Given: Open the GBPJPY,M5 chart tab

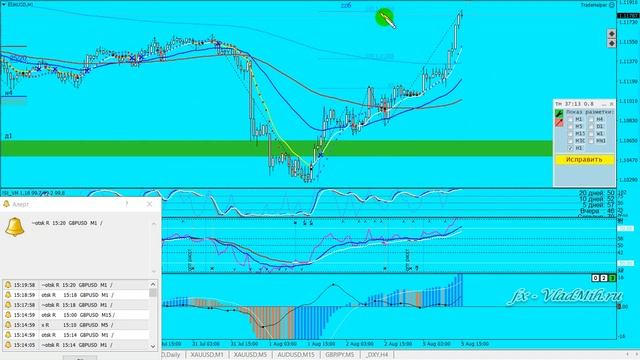Looking at the screenshot, I should pos(340,355).
